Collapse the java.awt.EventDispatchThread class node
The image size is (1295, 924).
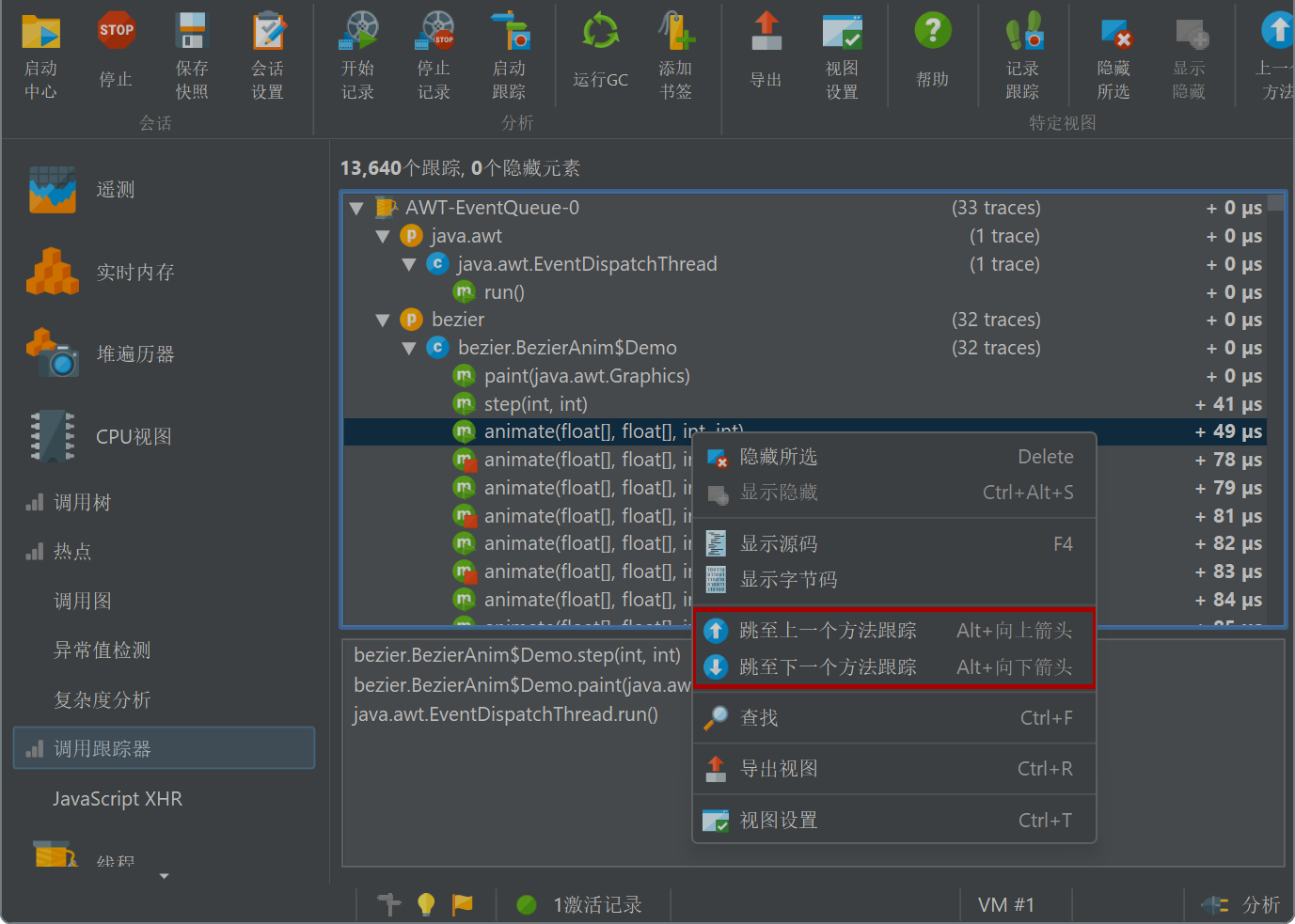tap(409, 265)
